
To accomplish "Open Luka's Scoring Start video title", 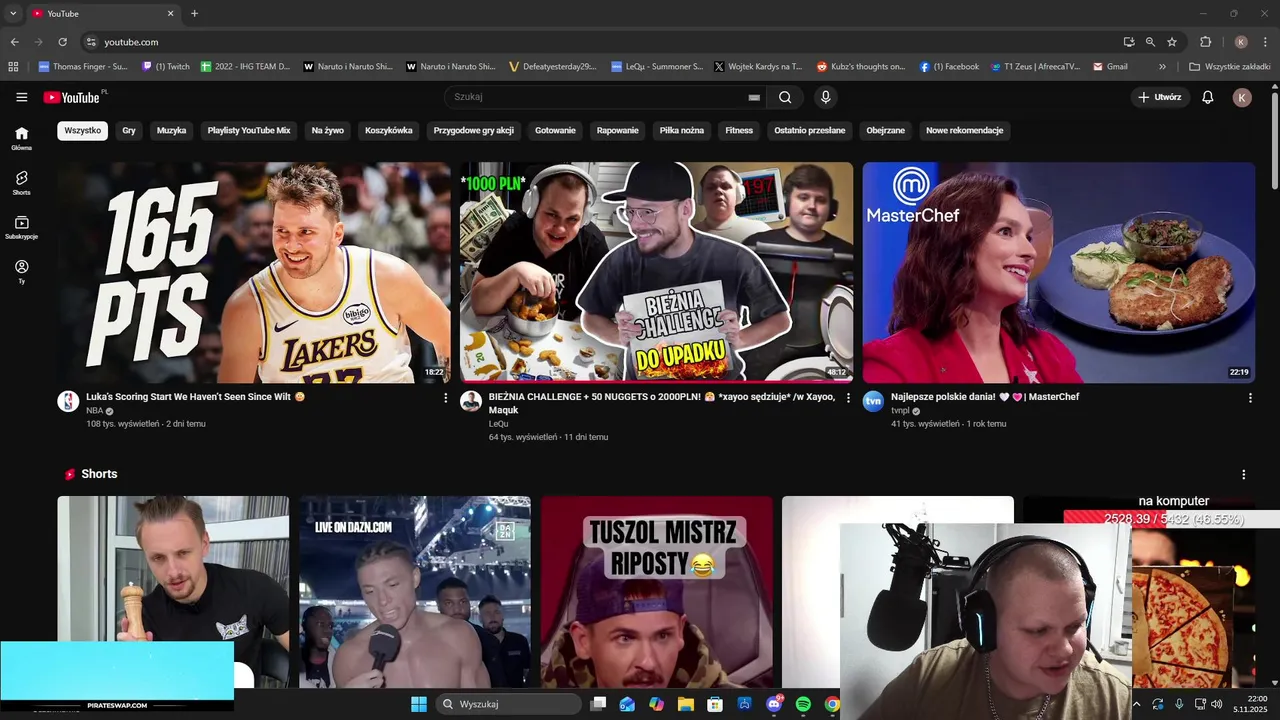I will 195,397.
